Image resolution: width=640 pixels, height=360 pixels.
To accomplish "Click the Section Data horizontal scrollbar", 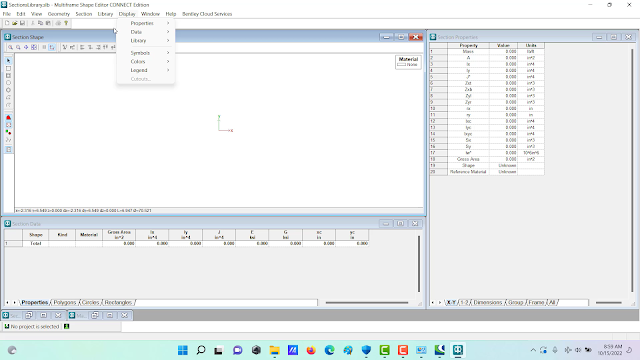I will click(367, 303).
